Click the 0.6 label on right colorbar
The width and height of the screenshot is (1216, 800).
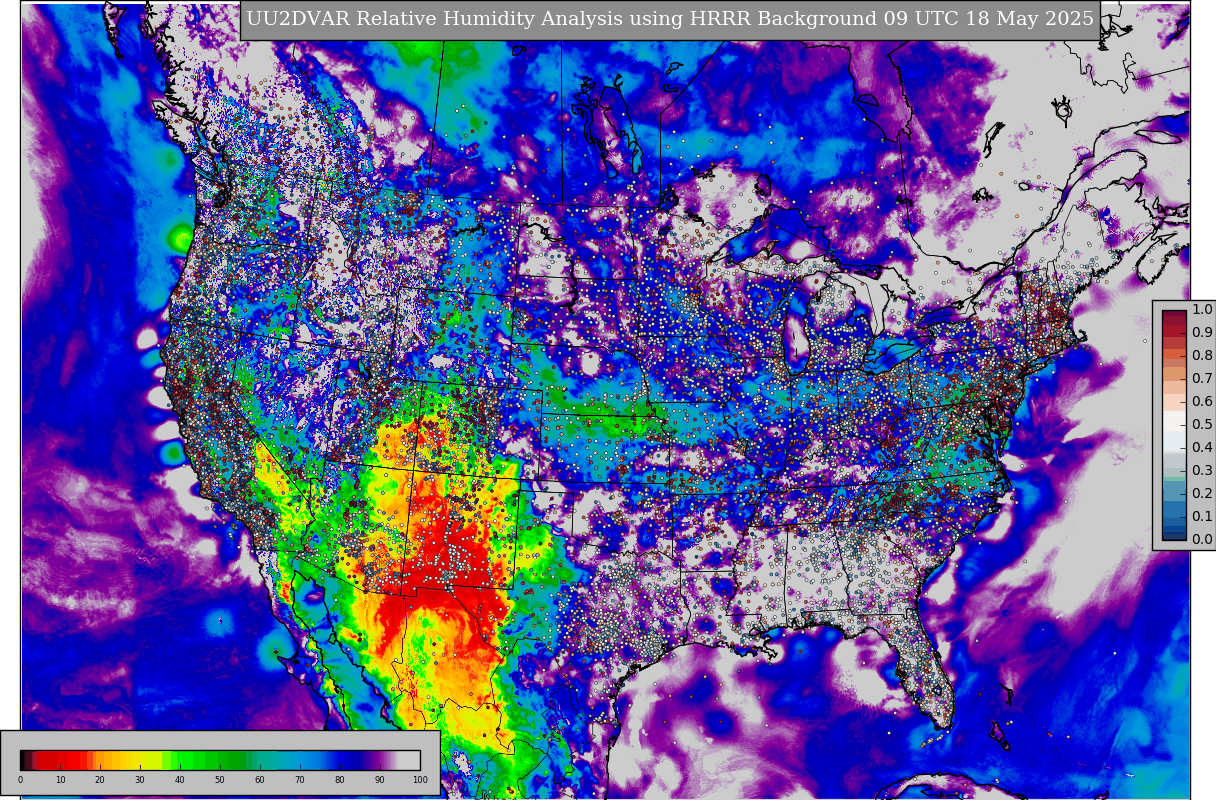click(1202, 402)
